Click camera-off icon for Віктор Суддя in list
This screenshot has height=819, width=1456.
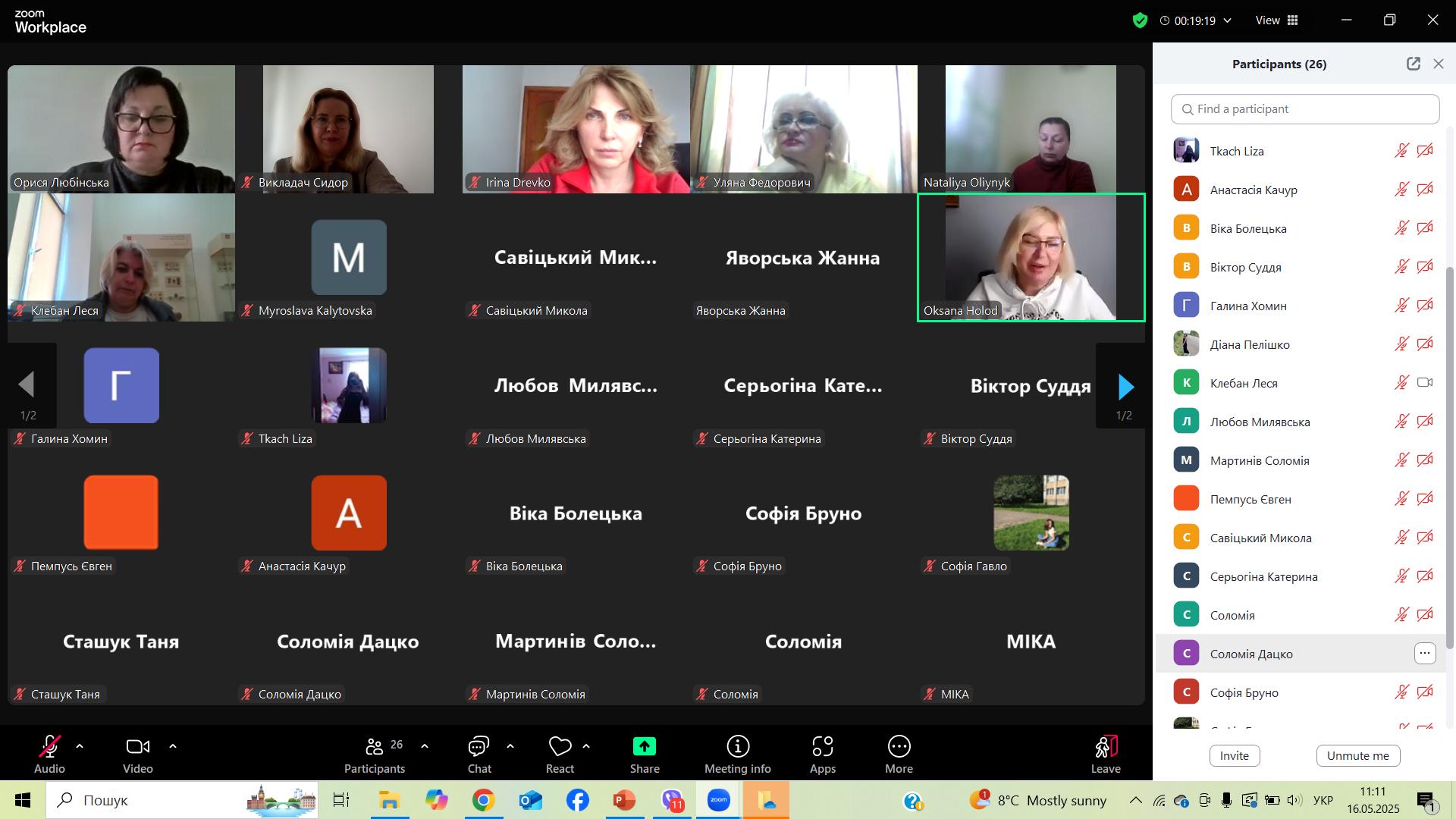(x=1425, y=267)
